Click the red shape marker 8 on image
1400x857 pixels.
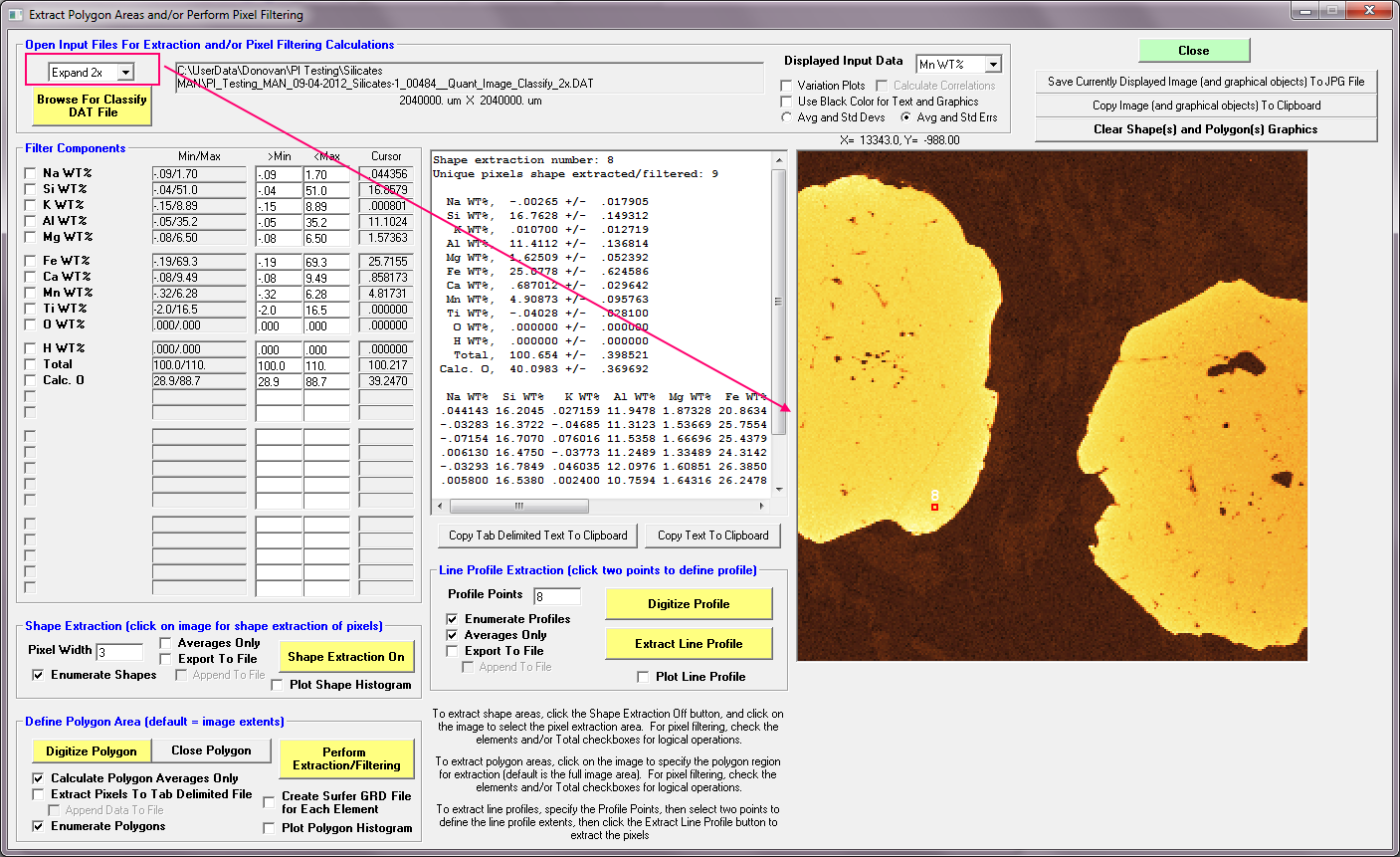[x=934, y=508]
